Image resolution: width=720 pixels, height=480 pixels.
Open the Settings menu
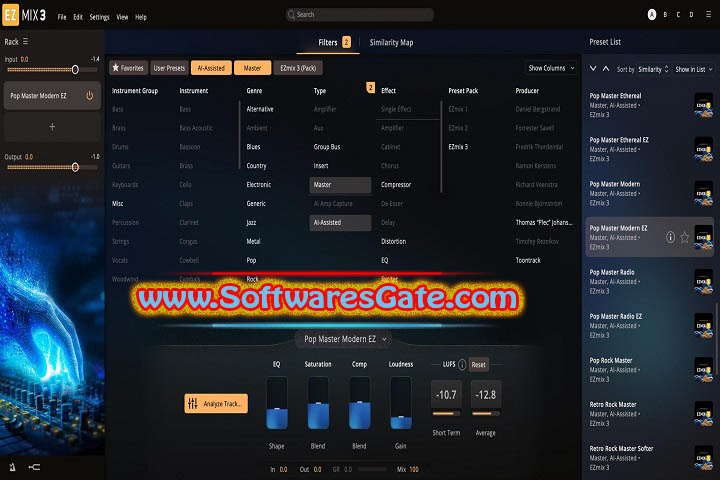pos(100,17)
